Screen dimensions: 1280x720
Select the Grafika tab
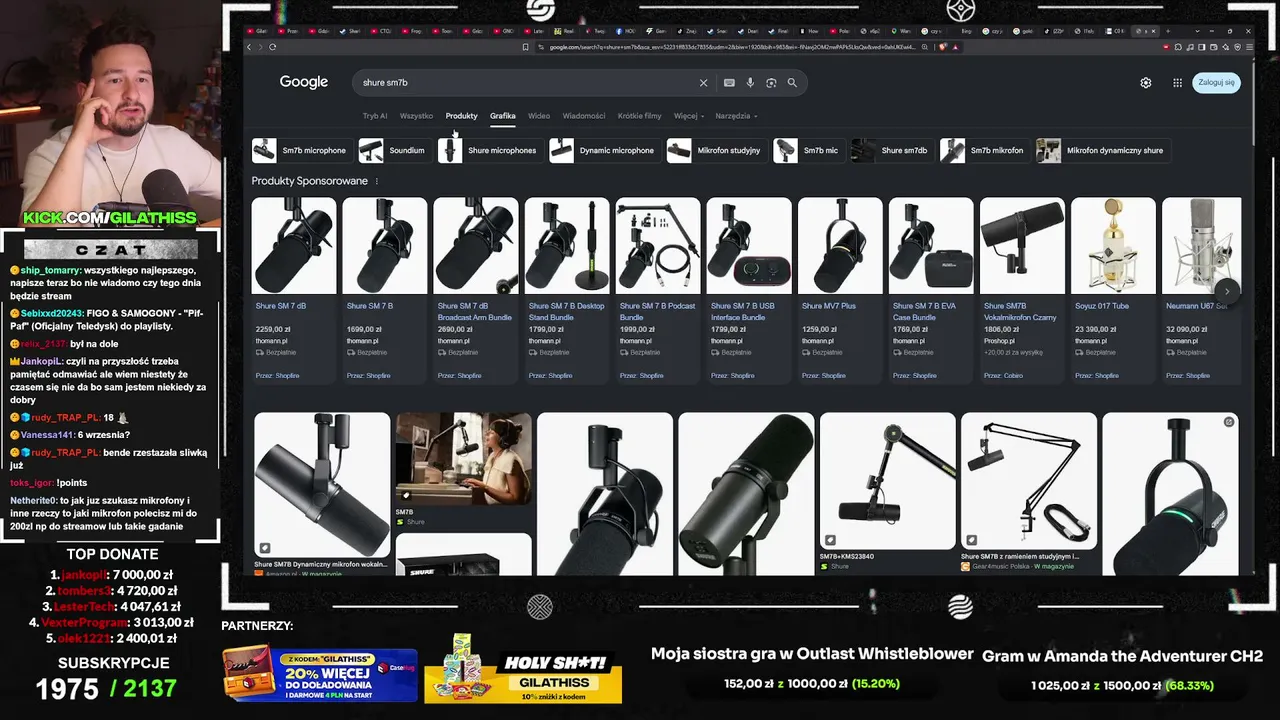[x=503, y=116]
